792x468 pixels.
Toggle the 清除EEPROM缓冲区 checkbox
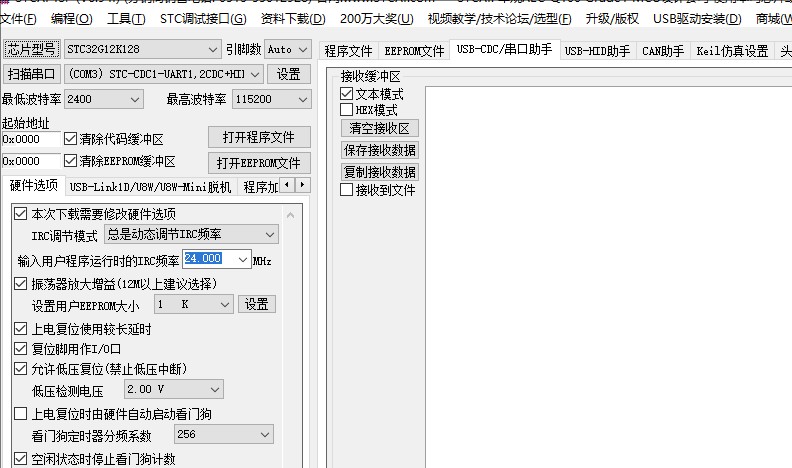71,161
